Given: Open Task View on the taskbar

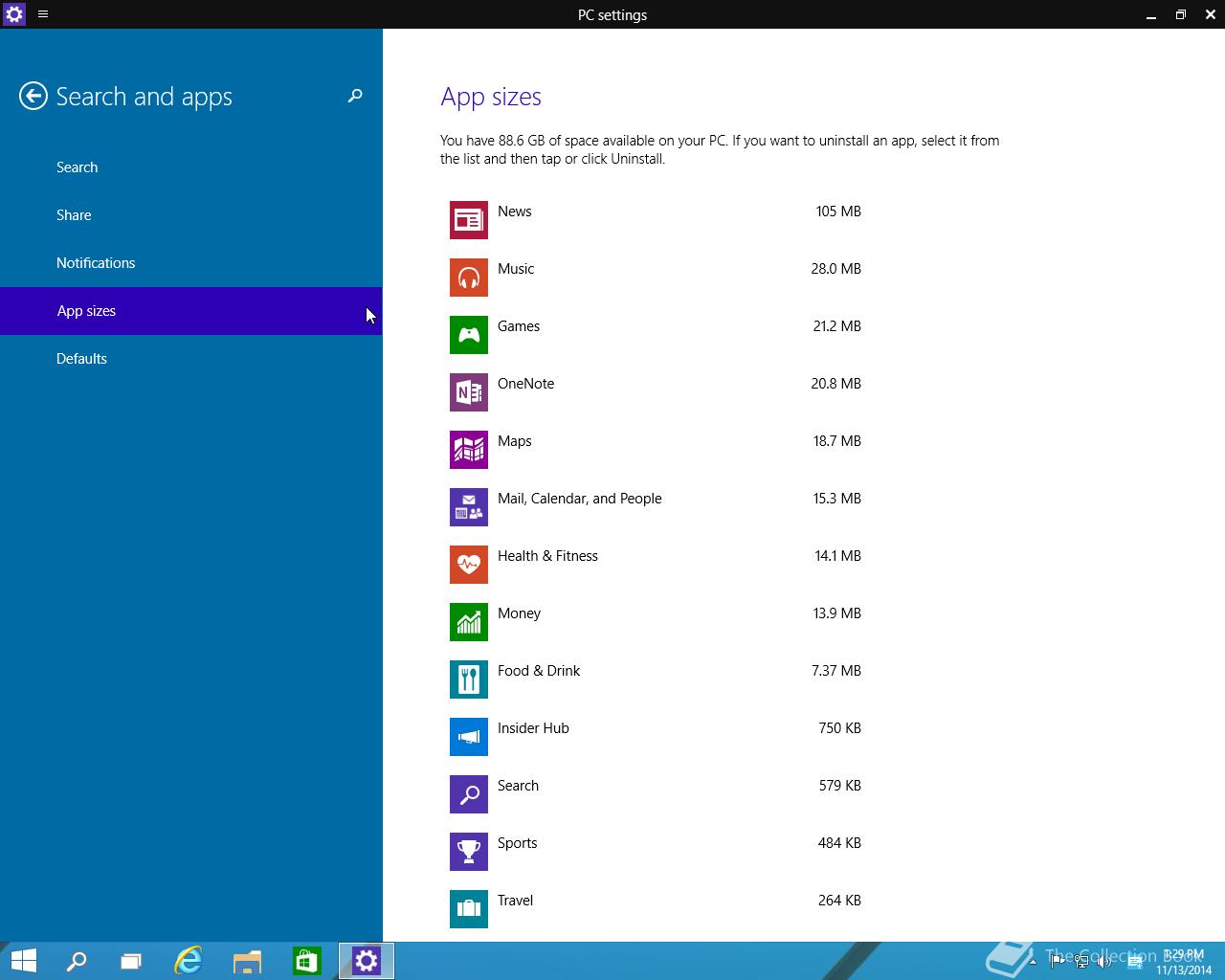Looking at the screenshot, I should click(131, 961).
